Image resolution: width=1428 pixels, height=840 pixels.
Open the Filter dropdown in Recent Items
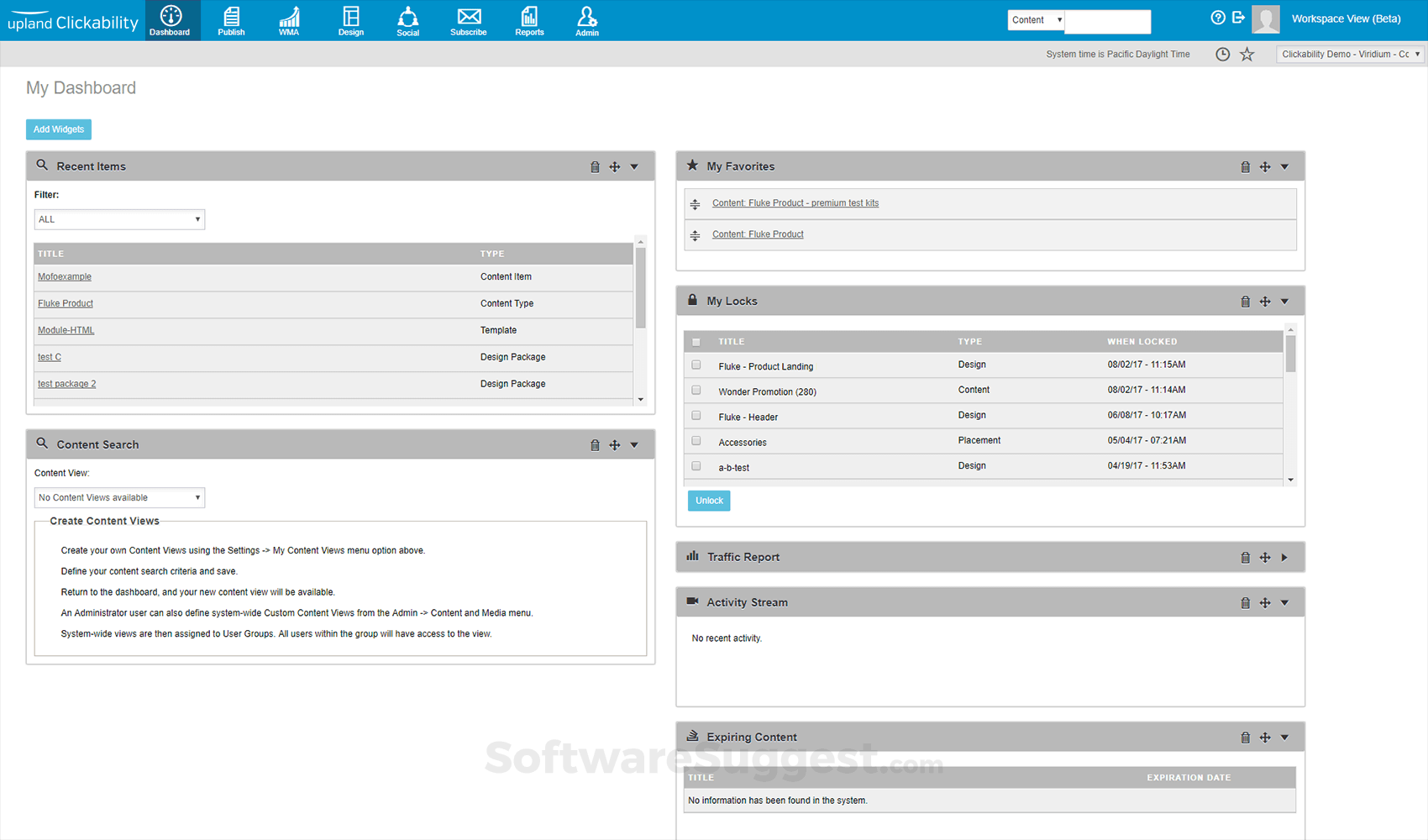(118, 219)
